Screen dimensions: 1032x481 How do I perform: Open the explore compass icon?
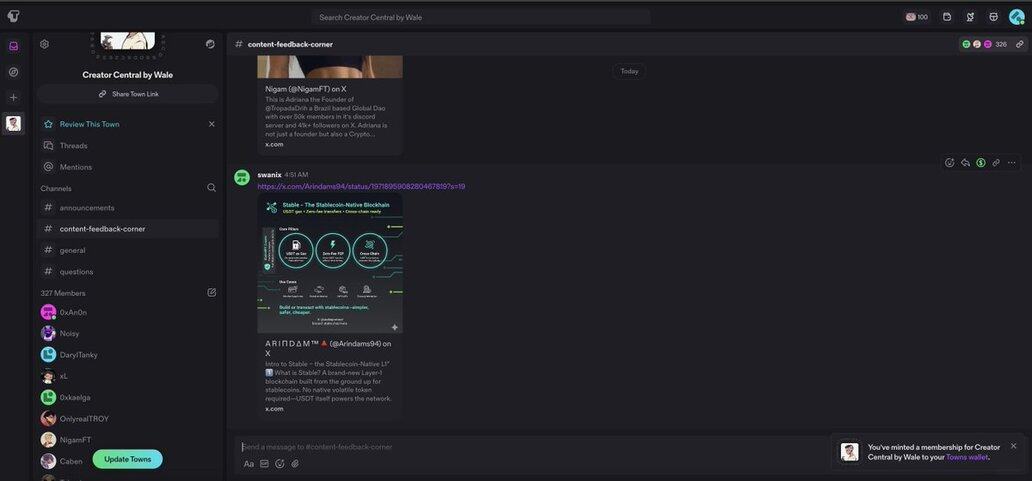click(13, 72)
